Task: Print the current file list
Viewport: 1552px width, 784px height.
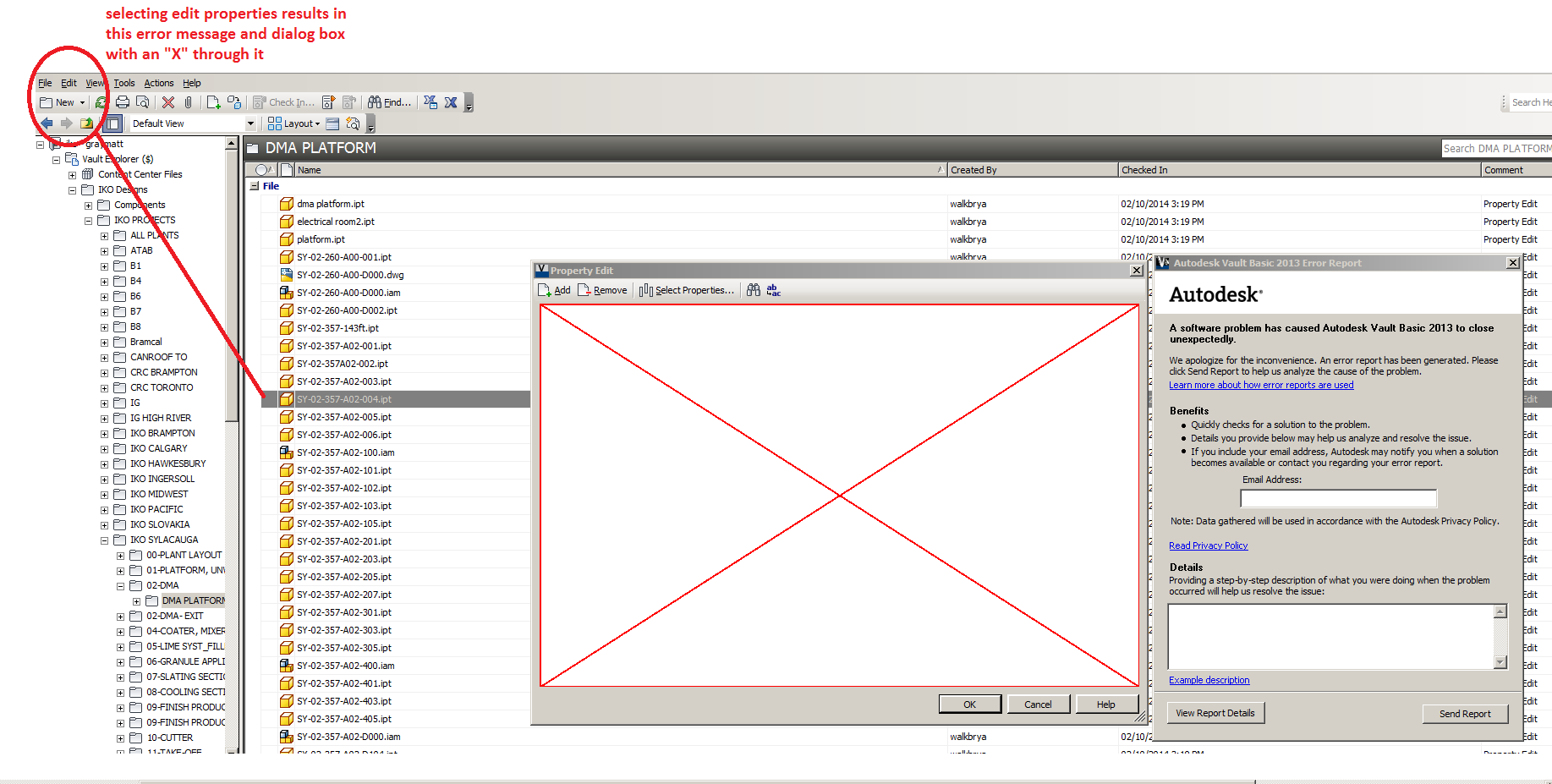Action: pos(123,101)
